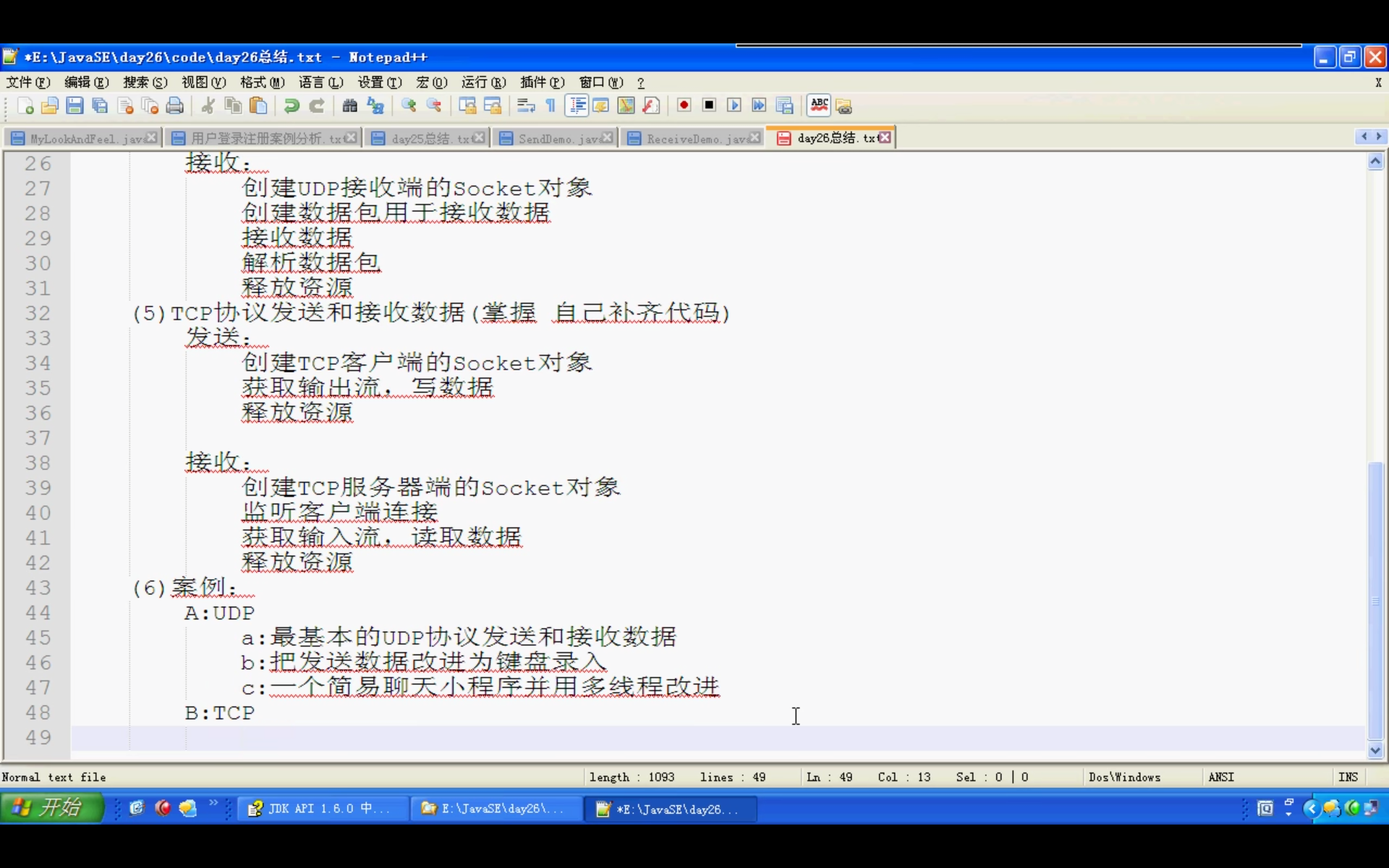Play back the recorded macro
The height and width of the screenshot is (868, 1389).
[x=734, y=106]
